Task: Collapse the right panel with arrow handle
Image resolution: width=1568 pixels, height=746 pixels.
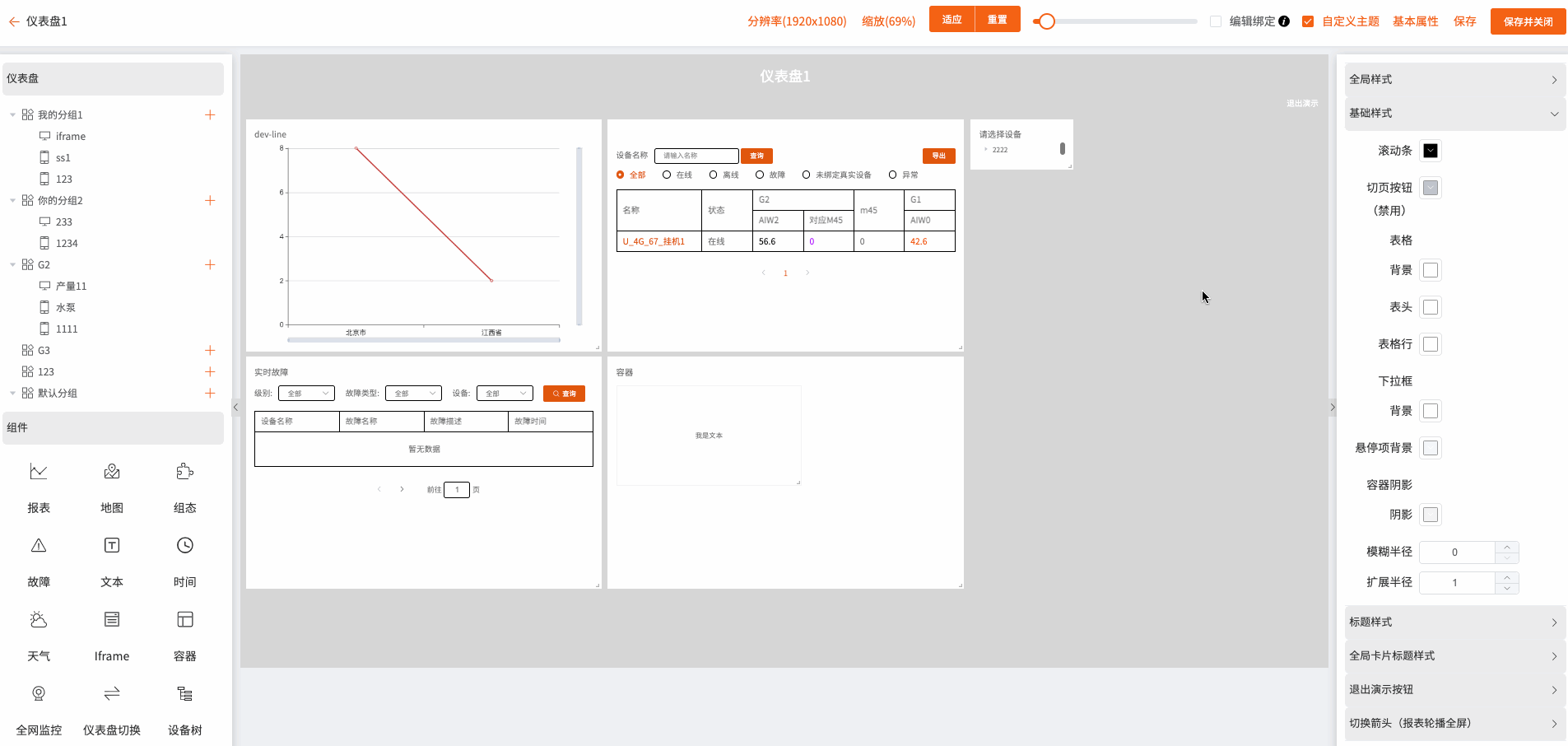Action: click(1333, 407)
